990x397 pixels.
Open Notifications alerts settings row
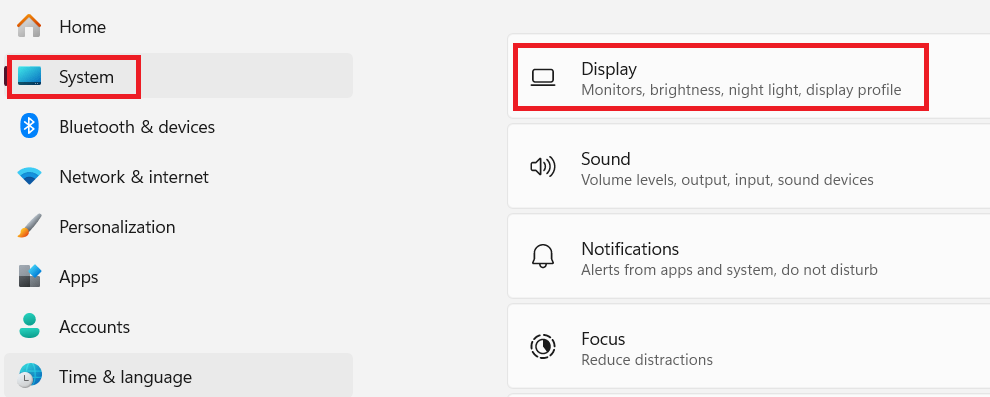tap(748, 256)
